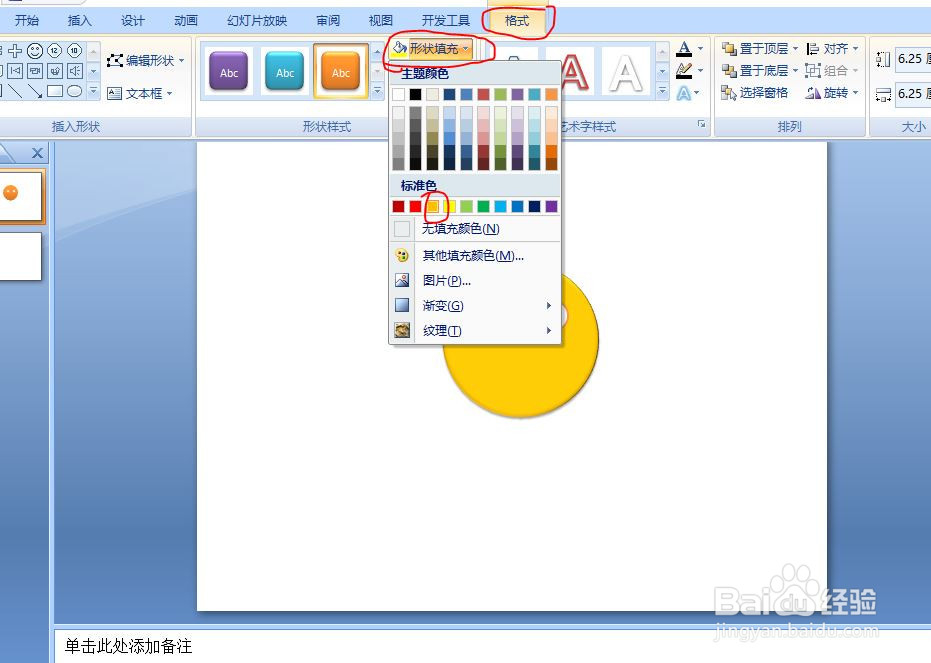931x663 pixels.
Task: Expand the 渐变 submenu
Action: click(549, 306)
